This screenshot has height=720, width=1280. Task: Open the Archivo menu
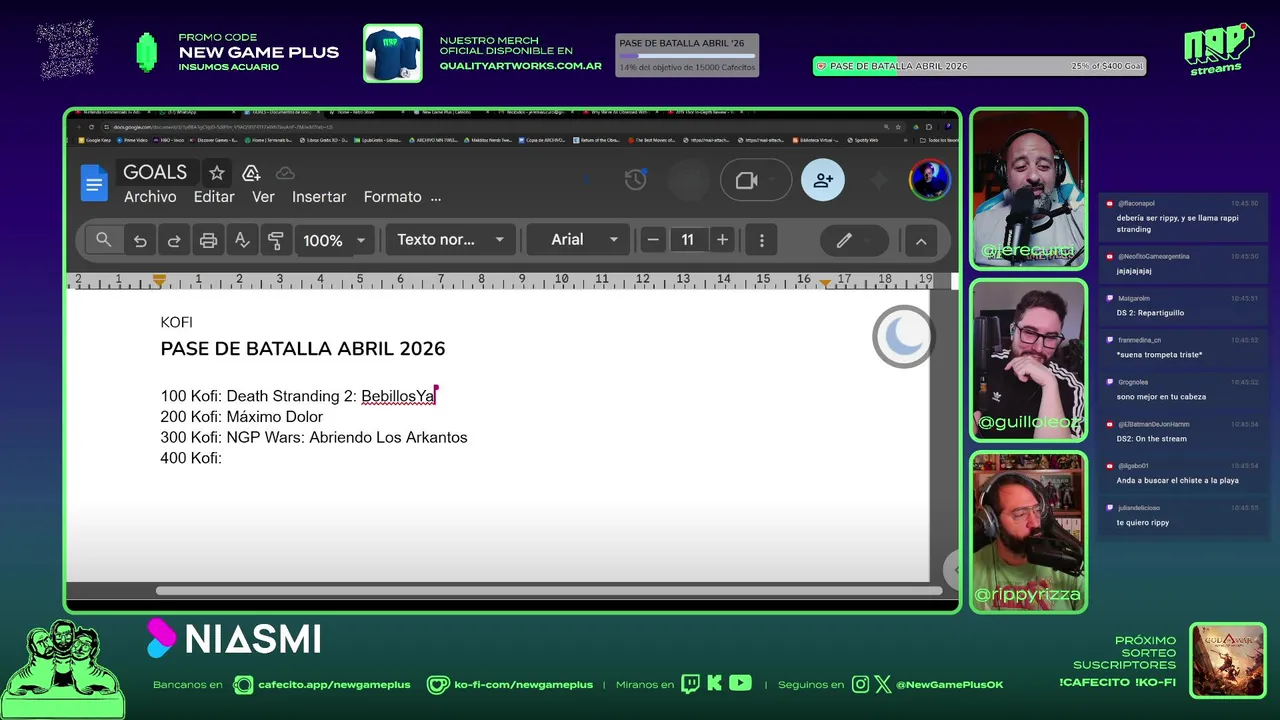click(150, 197)
